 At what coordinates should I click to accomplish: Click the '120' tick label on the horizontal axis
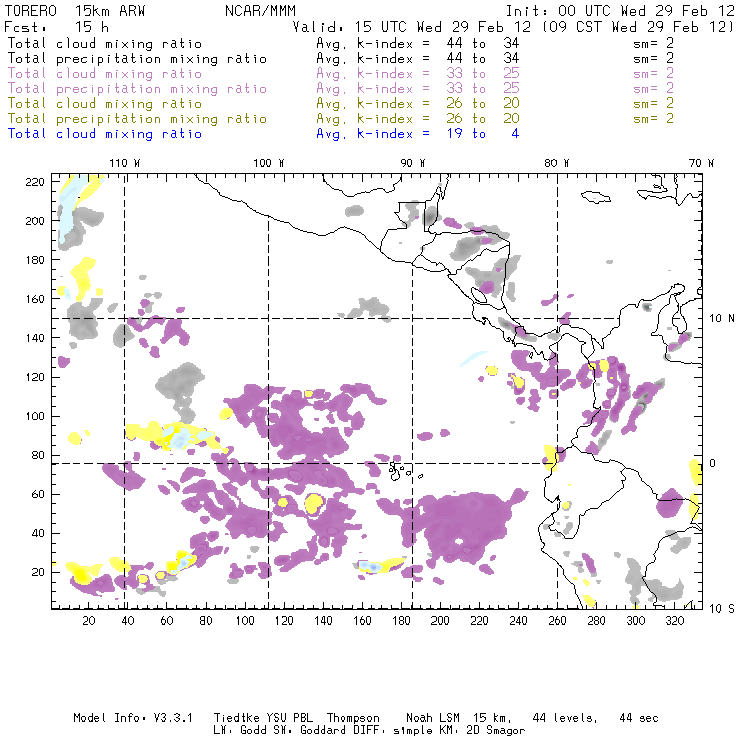coord(284,621)
